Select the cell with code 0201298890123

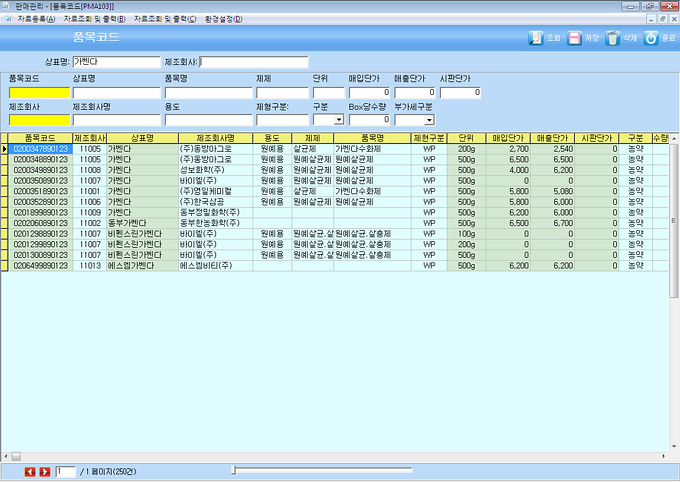pyautogui.click(x=40, y=234)
